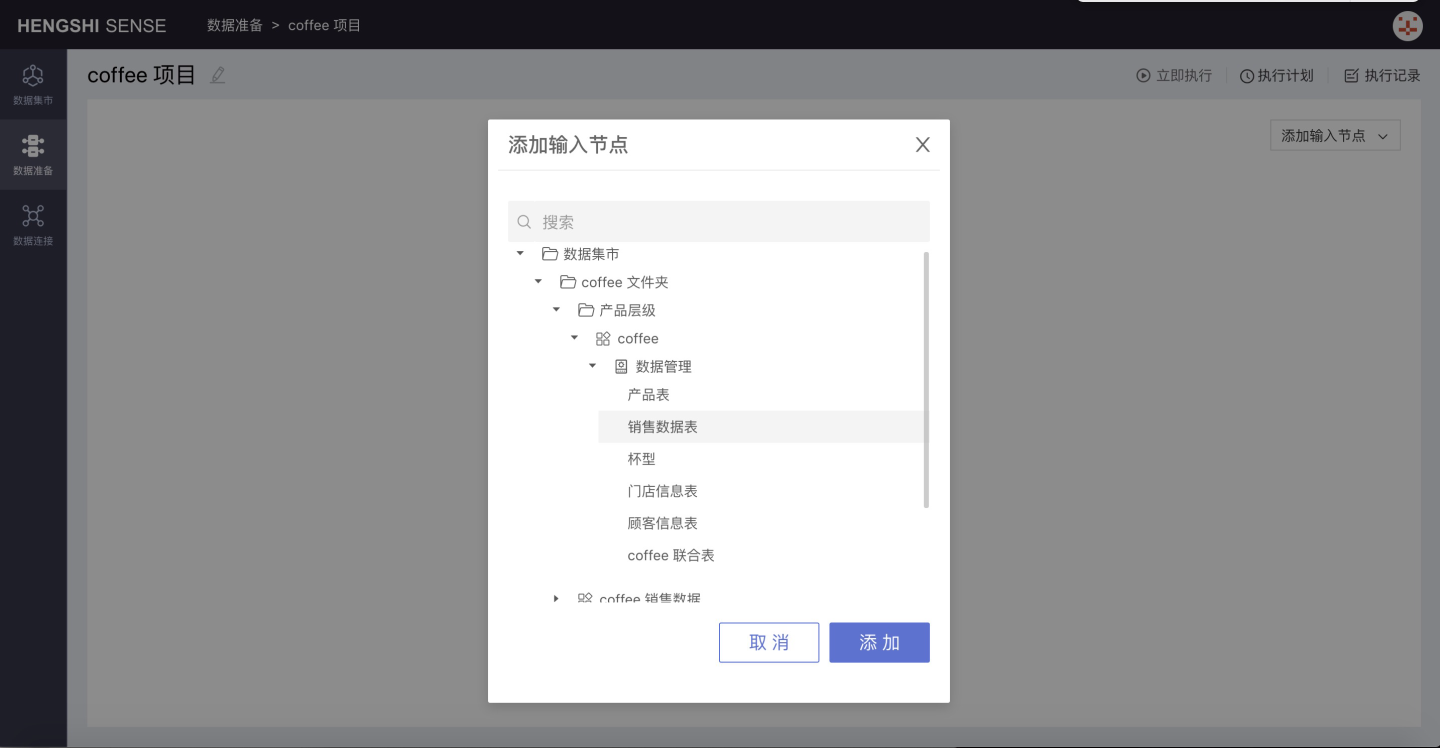Expand the coffee 销售数据 node
The height and width of the screenshot is (748, 1440).
tap(556, 598)
